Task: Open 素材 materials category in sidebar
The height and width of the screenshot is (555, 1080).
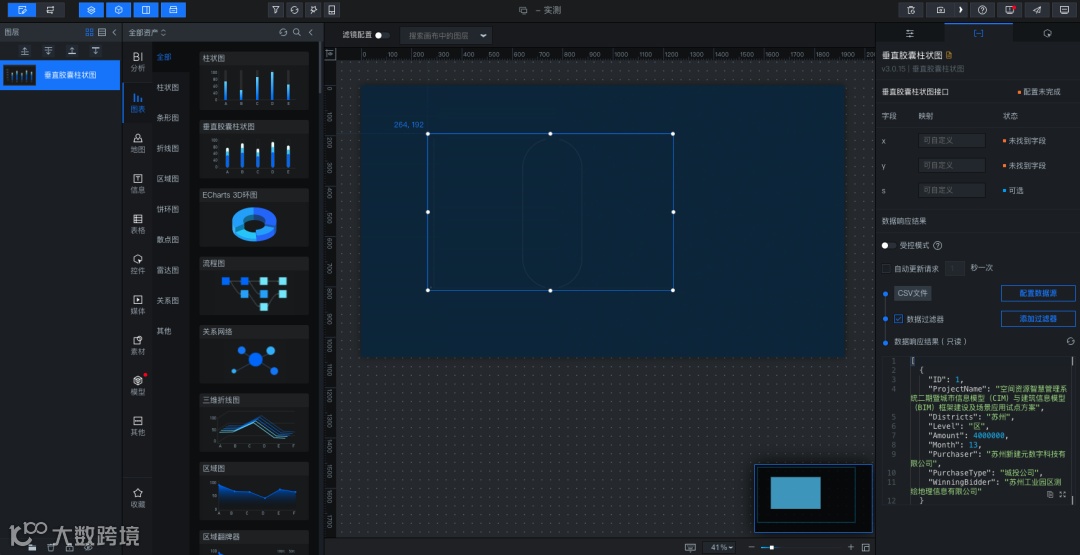Action: pos(138,346)
